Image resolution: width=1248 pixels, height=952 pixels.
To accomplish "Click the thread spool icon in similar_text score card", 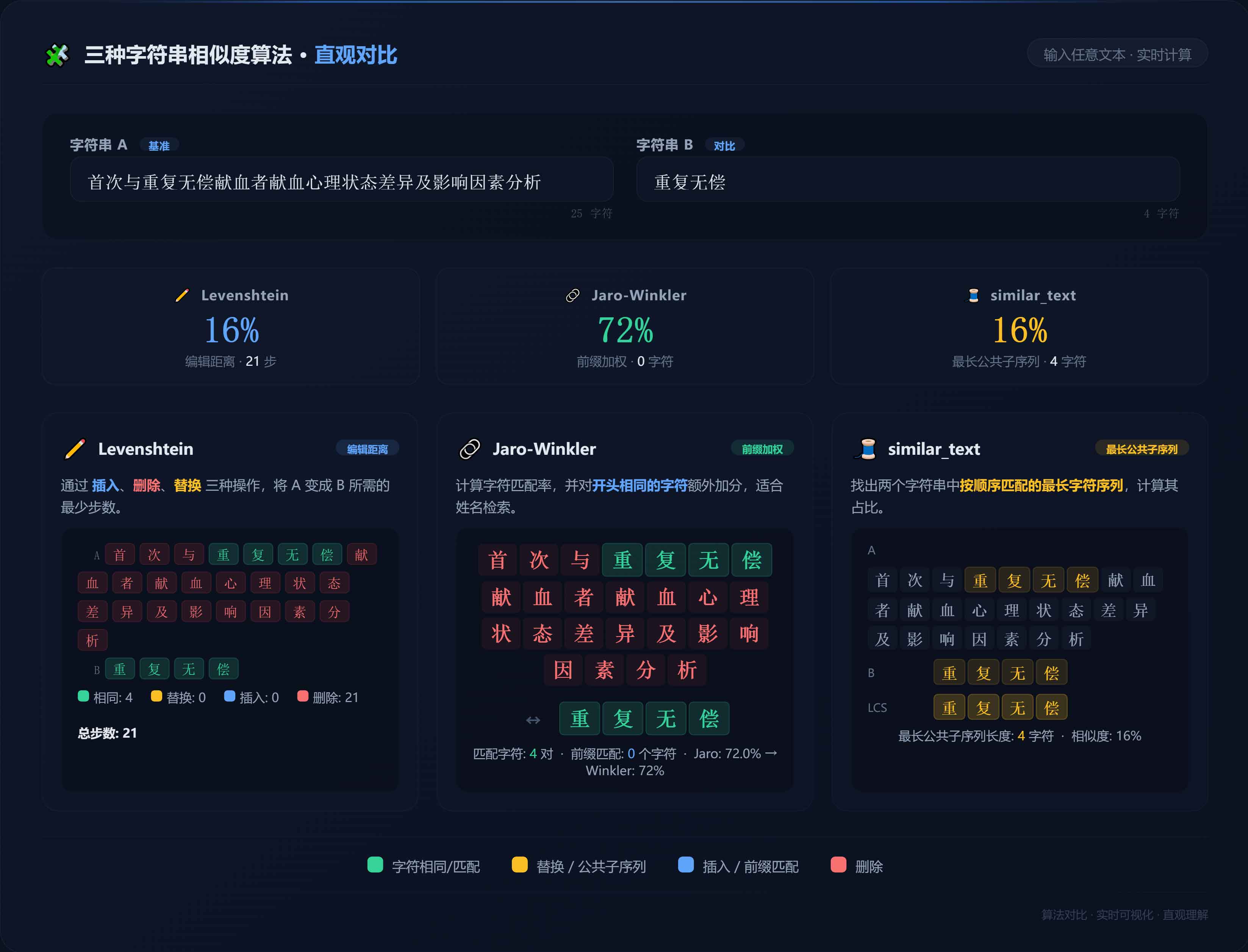I will pyautogui.click(x=973, y=295).
